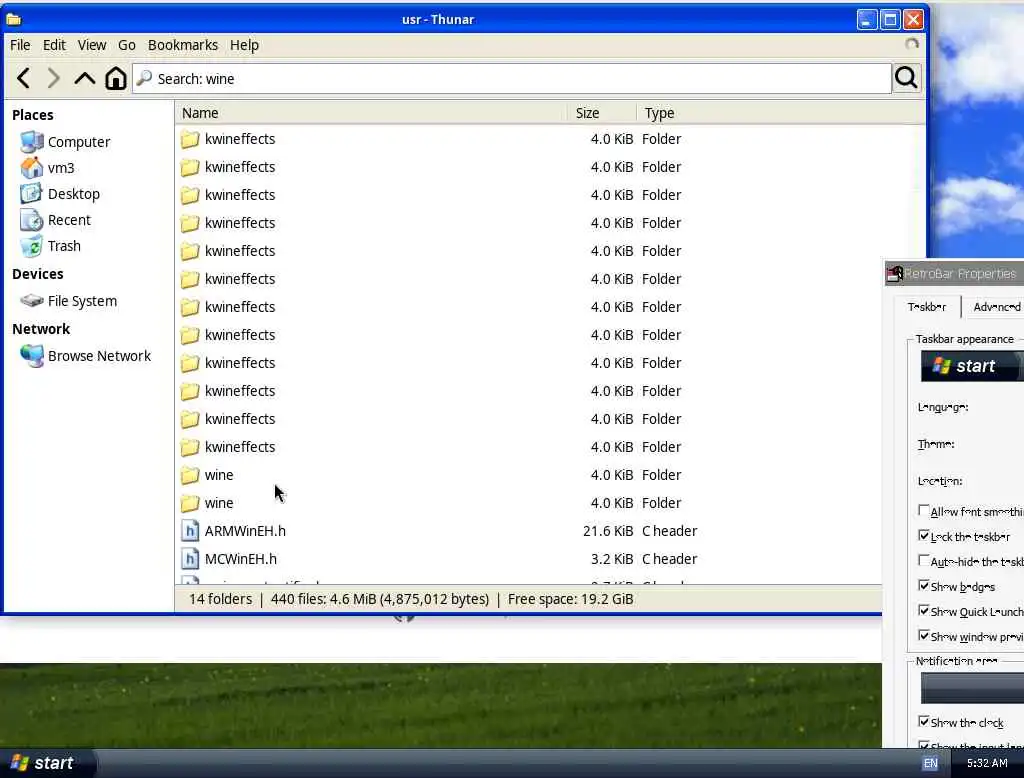Click the '3.2 KiB' size of MCWinEH.h

point(611,559)
